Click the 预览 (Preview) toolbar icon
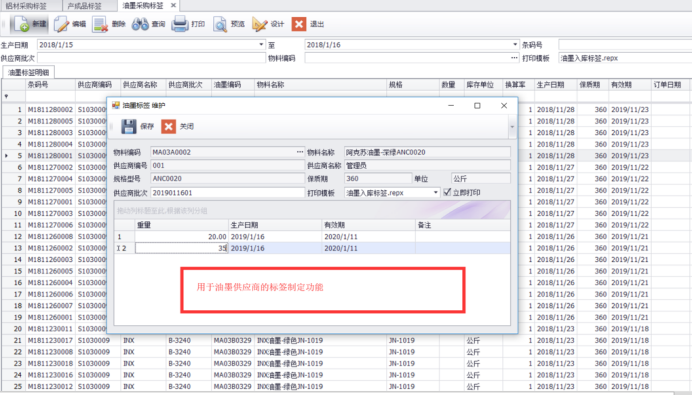Image resolution: width=693 pixels, height=395 pixels. click(220, 24)
